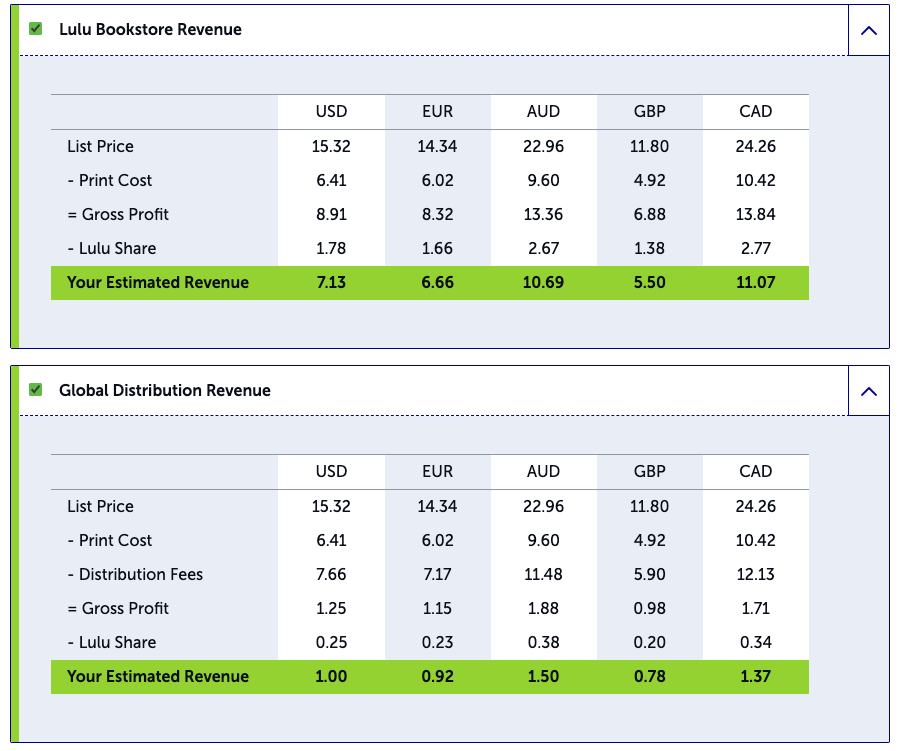Click EUR estimated revenue value 6.66
898x751 pixels.
438,282
